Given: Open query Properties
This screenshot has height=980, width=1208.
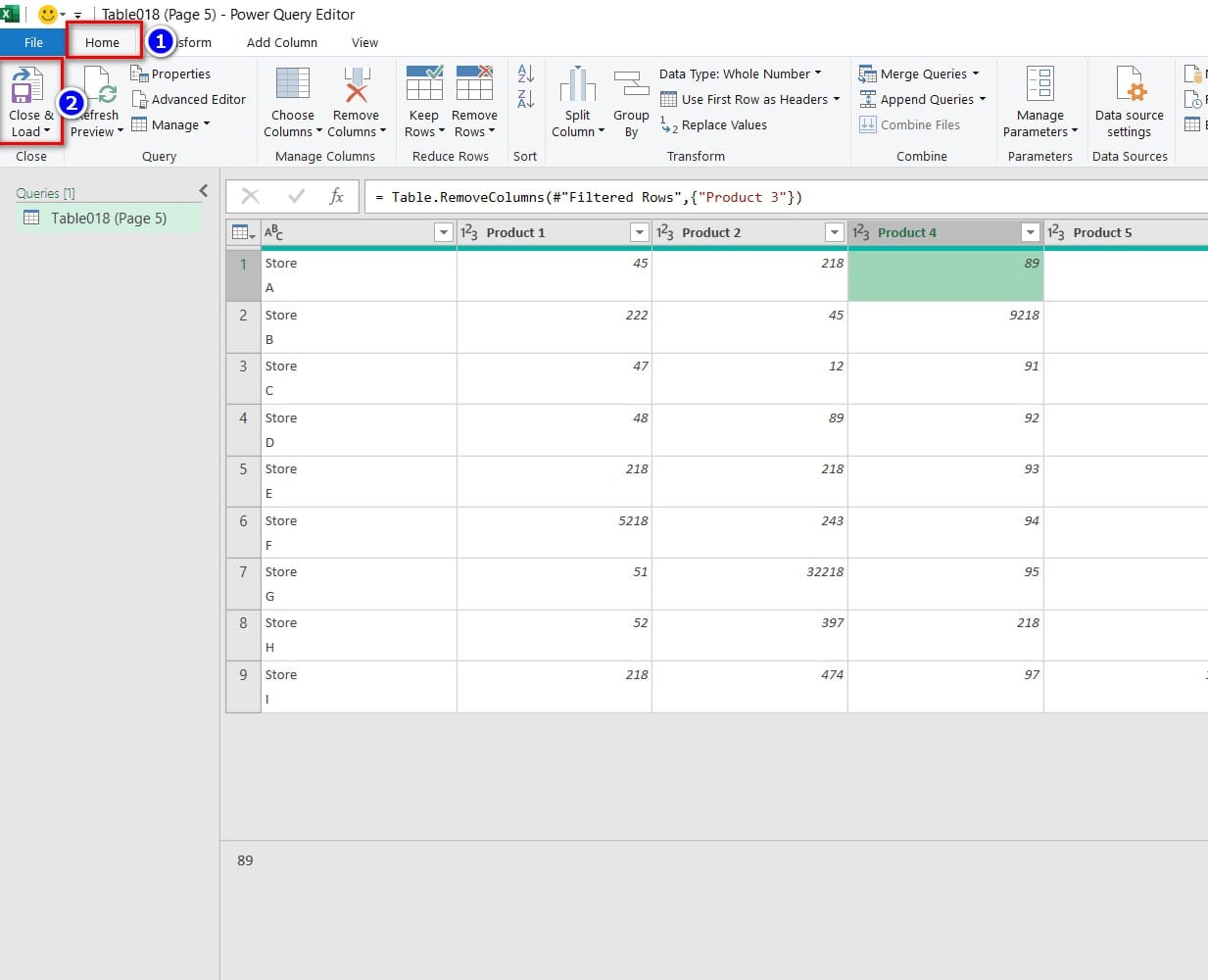Looking at the screenshot, I should coord(171,73).
